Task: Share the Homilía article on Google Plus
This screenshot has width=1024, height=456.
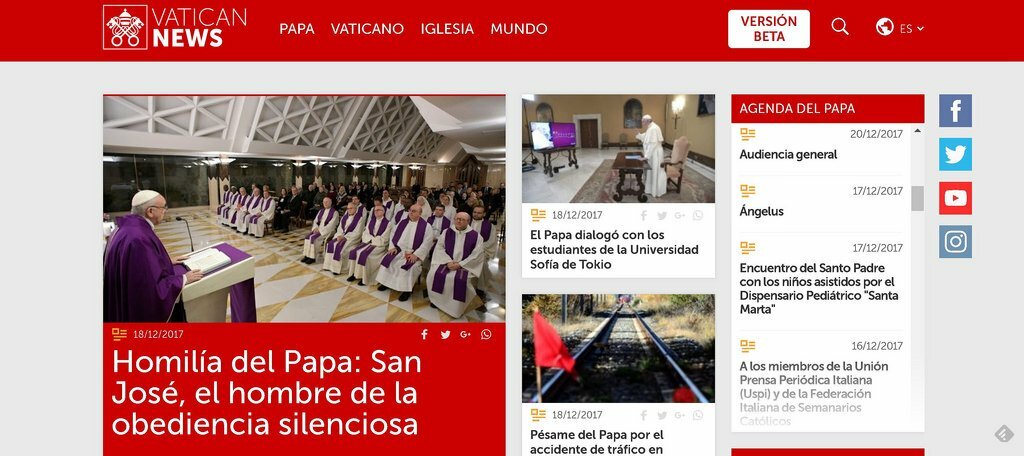Action: (x=465, y=334)
